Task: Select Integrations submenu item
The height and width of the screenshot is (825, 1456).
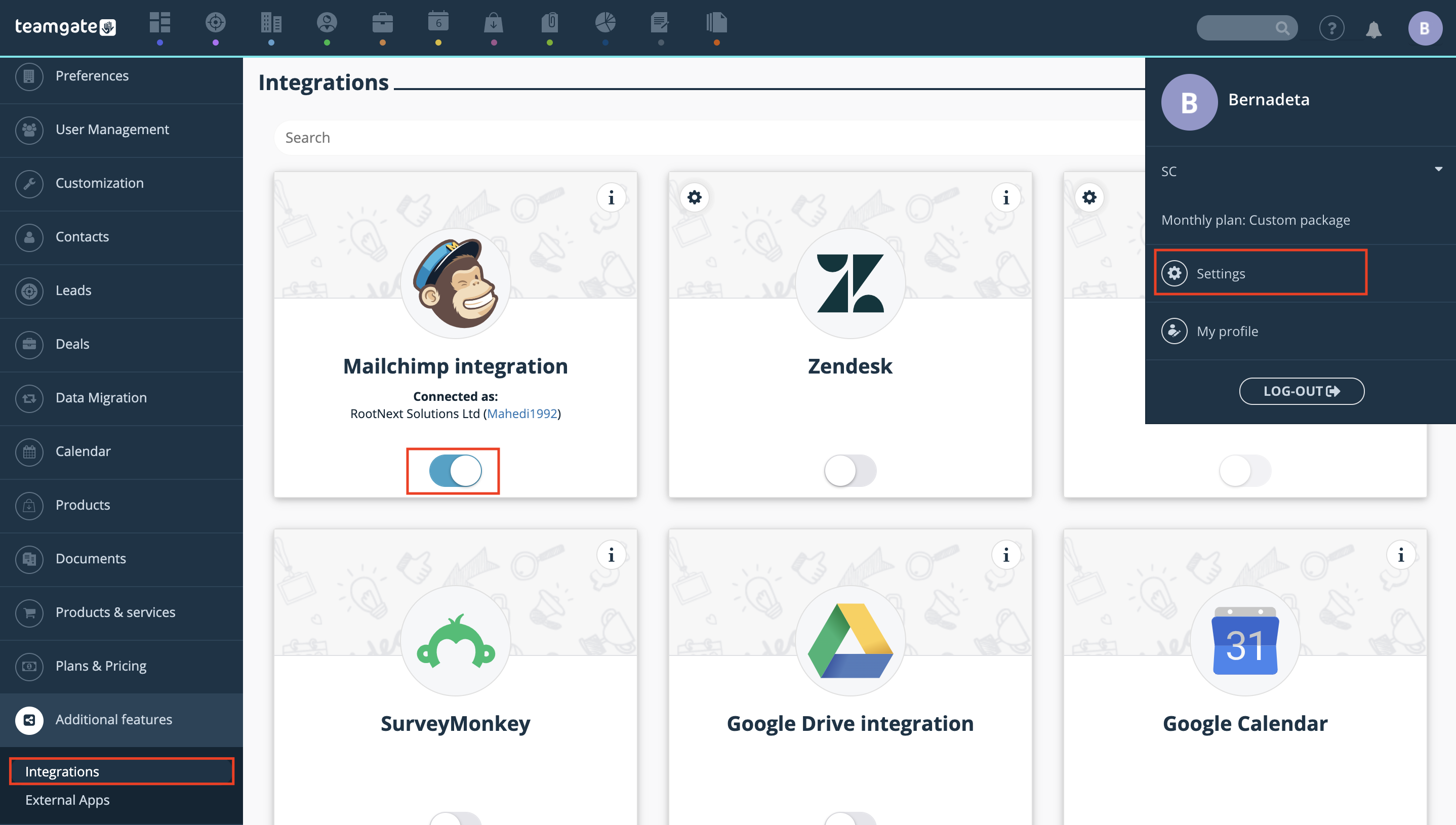Action: 122,771
